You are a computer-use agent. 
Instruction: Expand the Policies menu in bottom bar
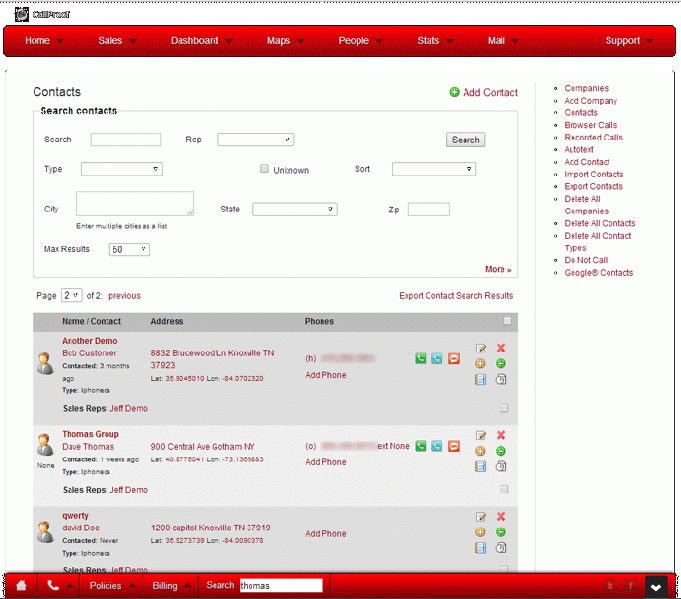[x=112, y=586]
